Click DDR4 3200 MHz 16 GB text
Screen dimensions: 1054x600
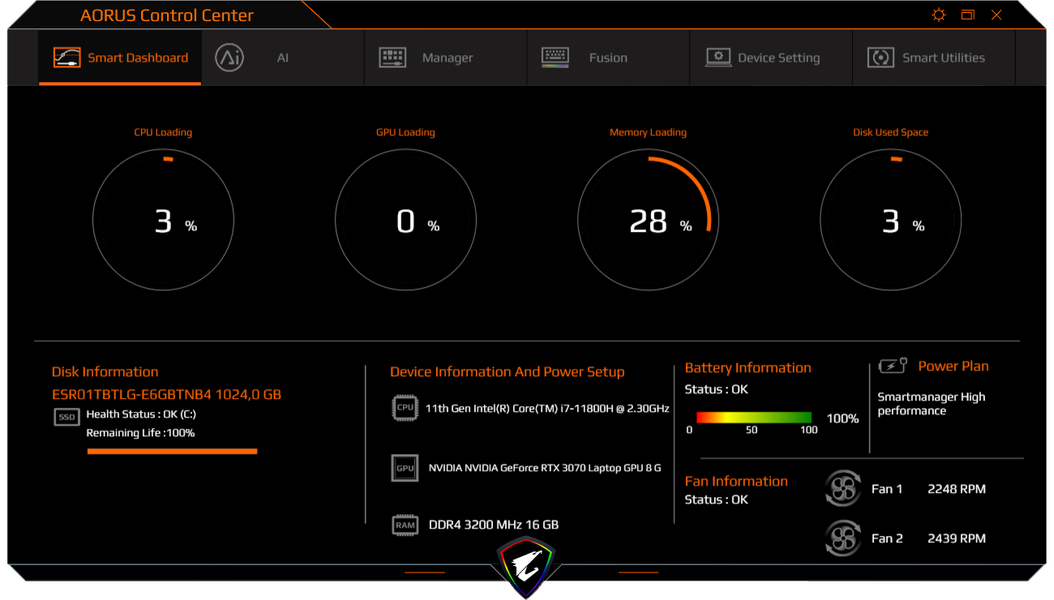493,525
